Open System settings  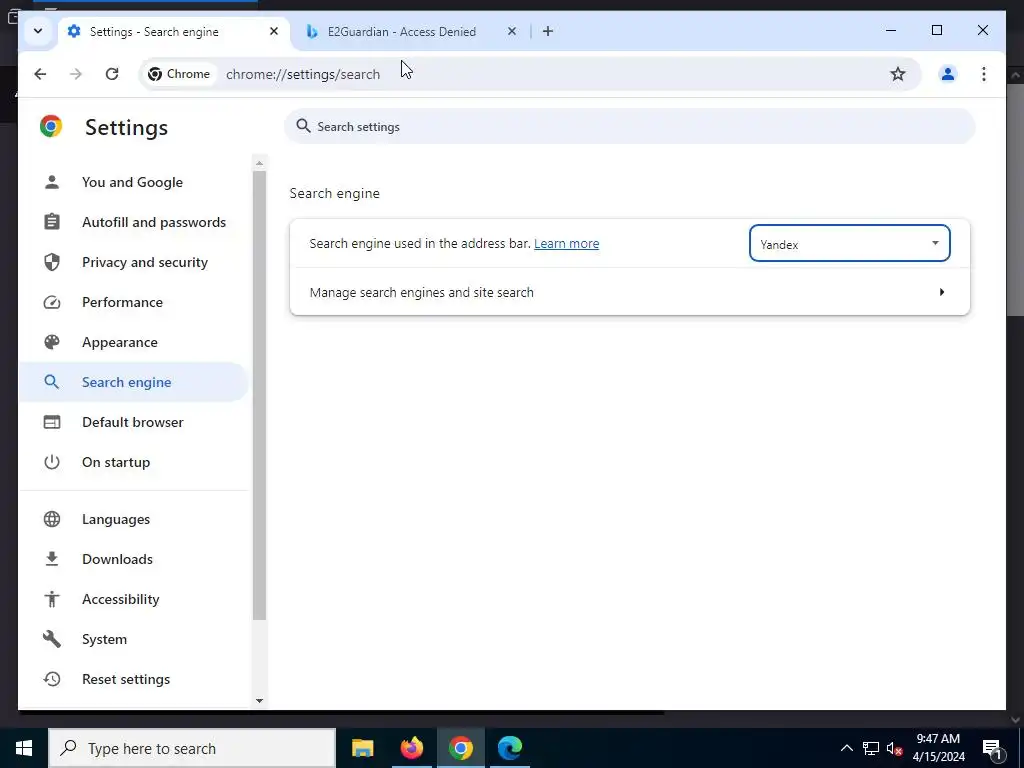[x=134, y=639]
